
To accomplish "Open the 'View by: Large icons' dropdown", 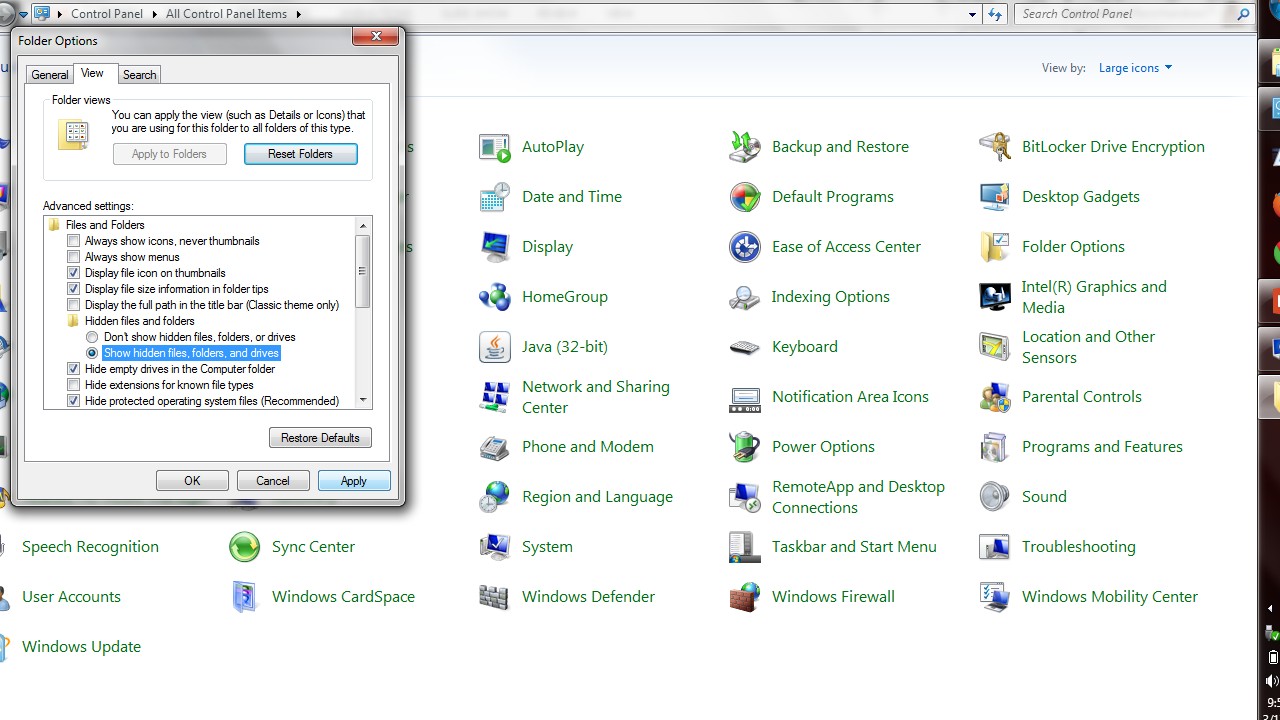I will coord(1134,68).
